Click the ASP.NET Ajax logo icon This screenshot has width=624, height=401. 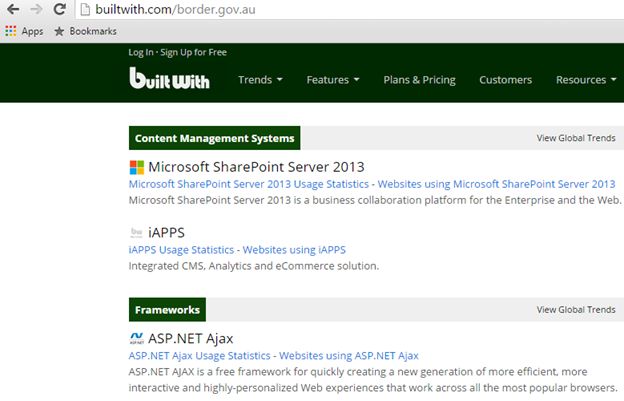click(136, 338)
